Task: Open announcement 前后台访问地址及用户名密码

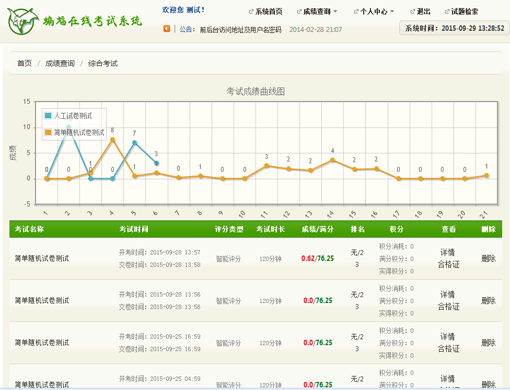Action: (x=240, y=30)
